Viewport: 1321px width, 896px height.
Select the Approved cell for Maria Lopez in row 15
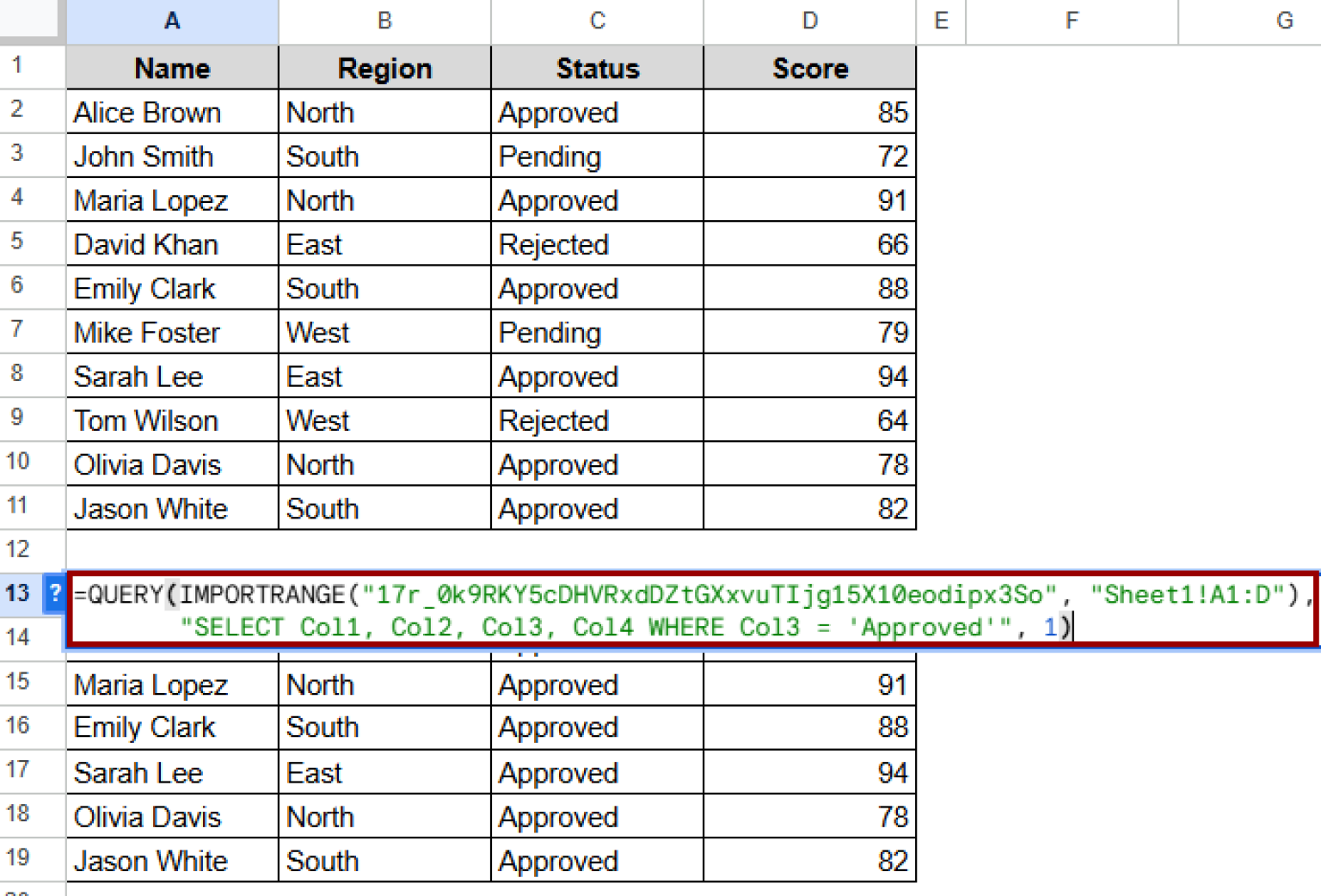click(x=597, y=684)
